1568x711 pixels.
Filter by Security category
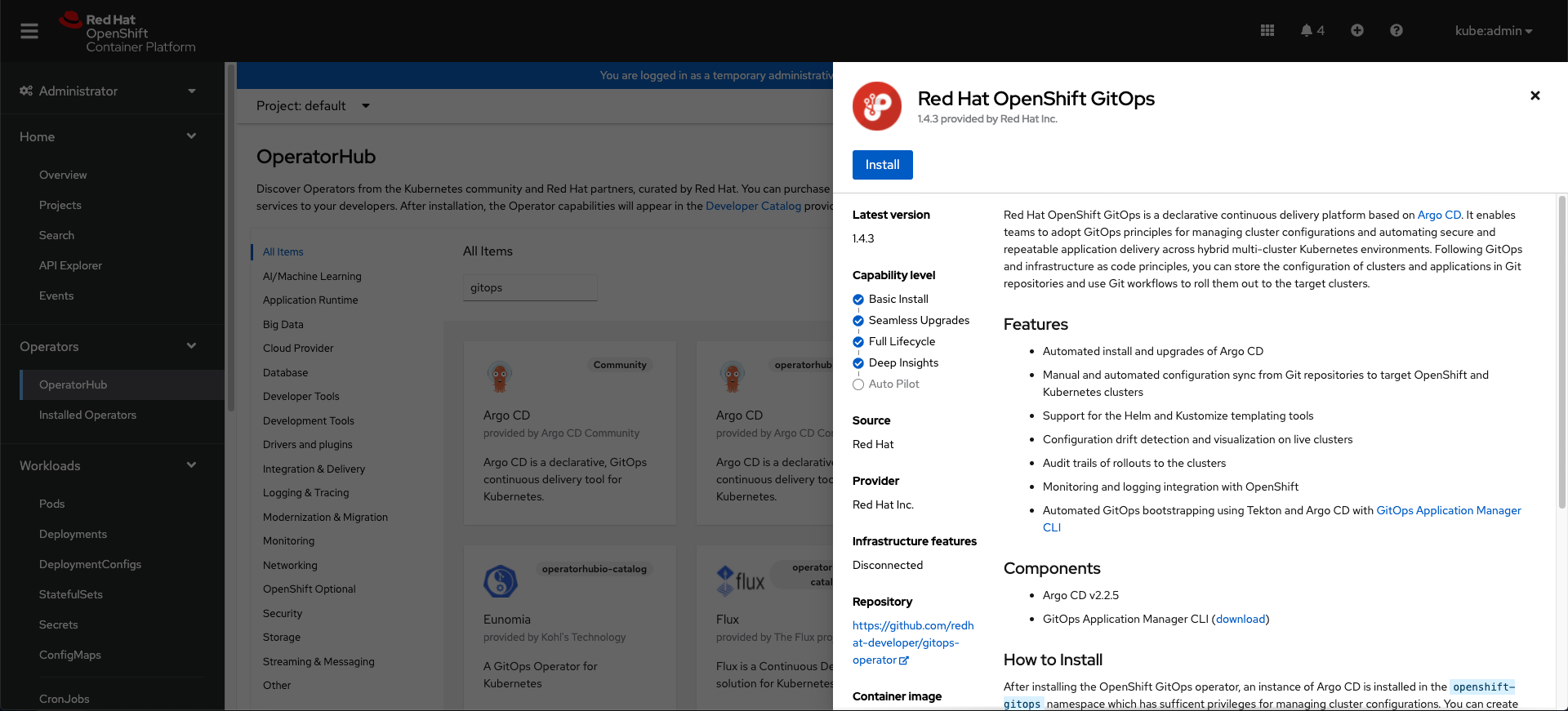pyautogui.click(x=283, y=614)
